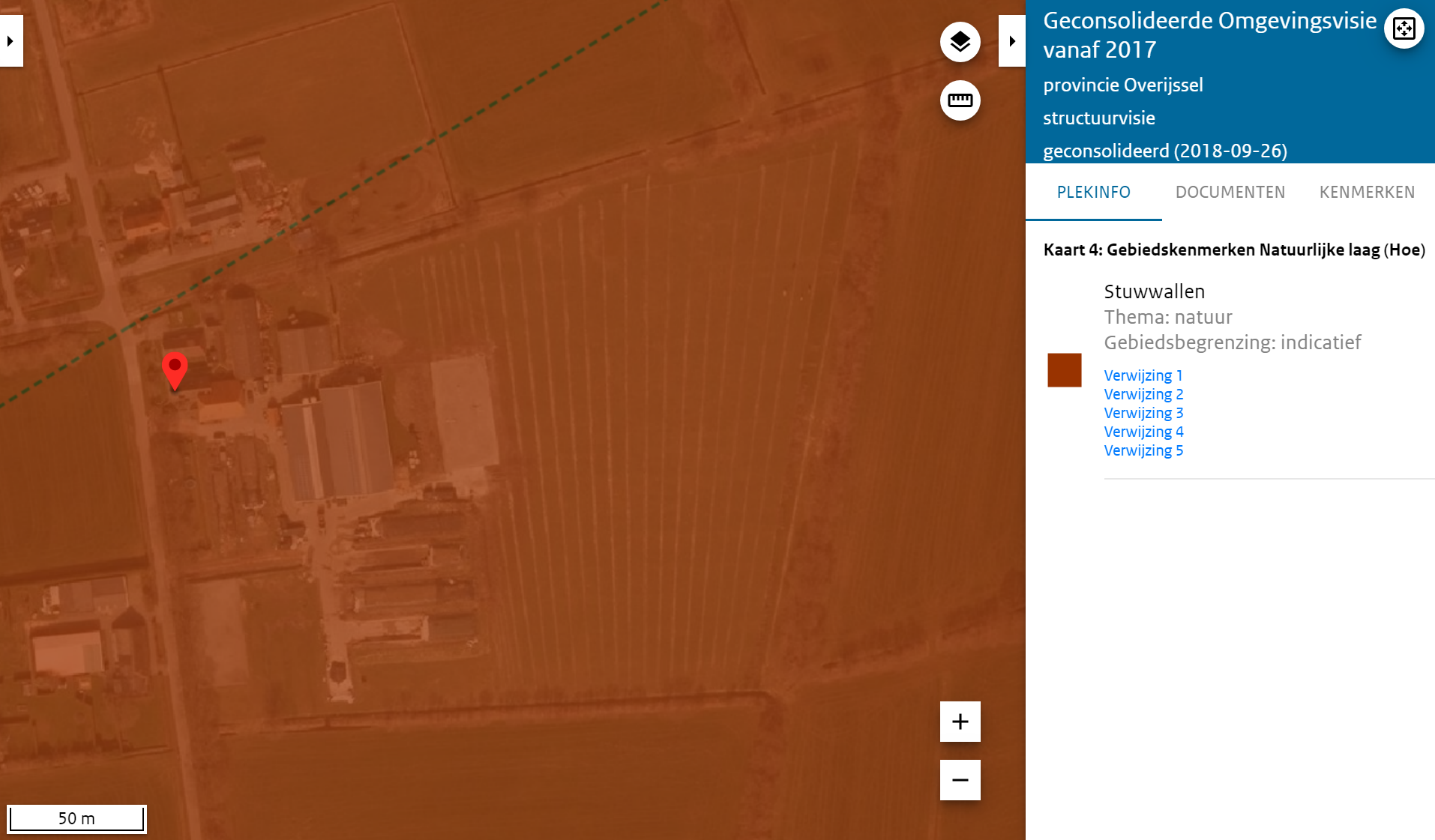Viewport: 1435px width, 840px height.
Task: Click the 'structuurvisie' label
Action: [x=1098, y=118]
